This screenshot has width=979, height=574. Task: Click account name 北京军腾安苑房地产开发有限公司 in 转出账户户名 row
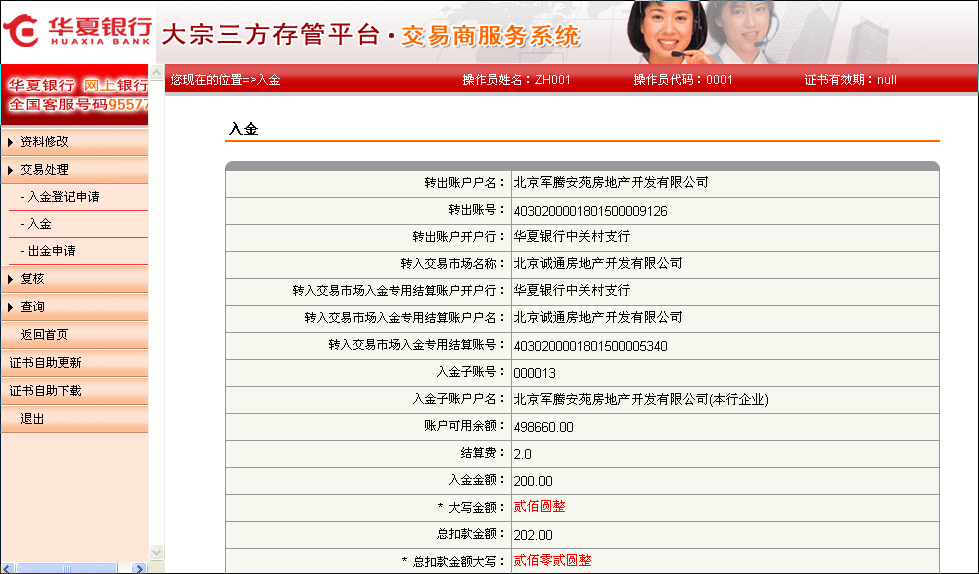pos(611,183)
